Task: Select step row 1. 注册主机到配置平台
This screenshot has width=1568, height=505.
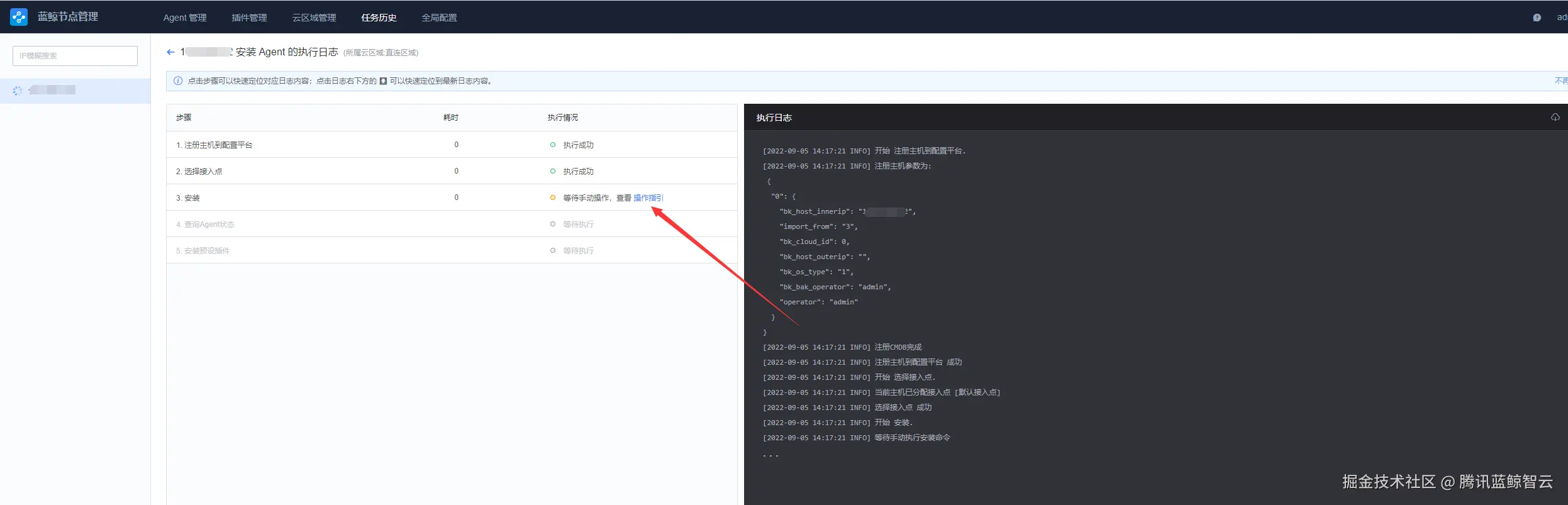Action: [x=452, y=145]
